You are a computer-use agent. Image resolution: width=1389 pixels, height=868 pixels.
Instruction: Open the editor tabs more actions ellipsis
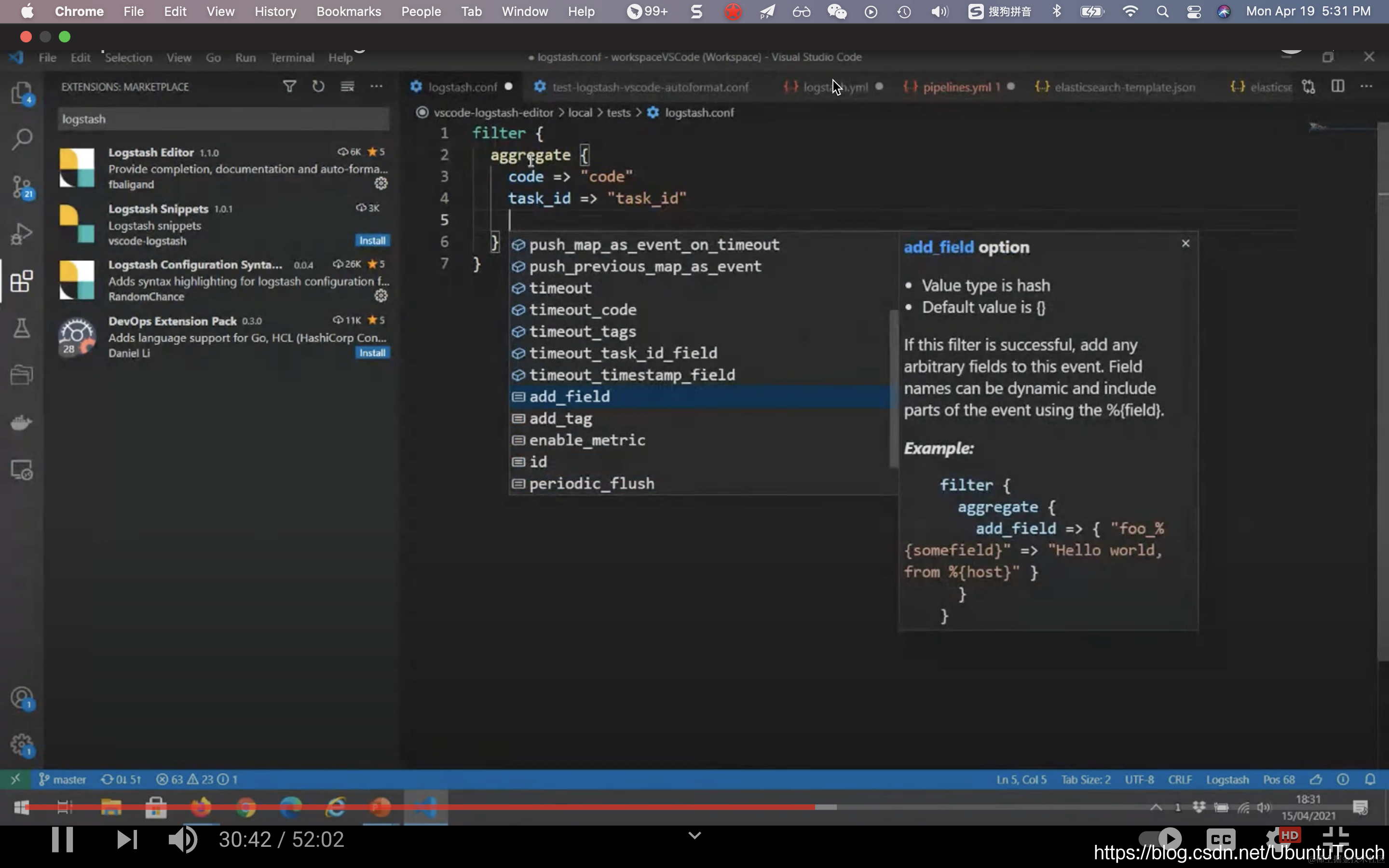click(1366, 86)
